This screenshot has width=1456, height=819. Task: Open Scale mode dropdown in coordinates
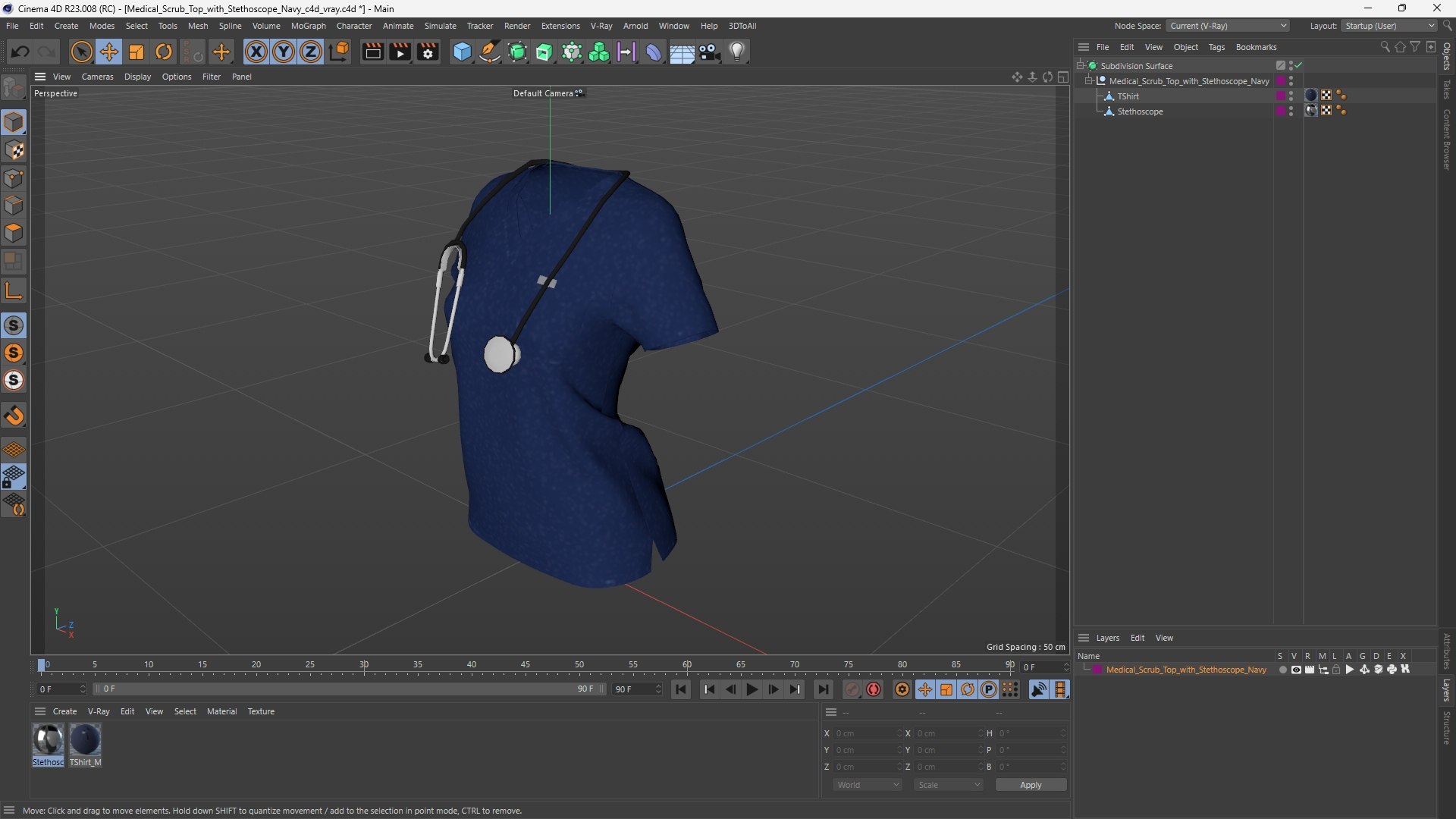click(948, 785)
